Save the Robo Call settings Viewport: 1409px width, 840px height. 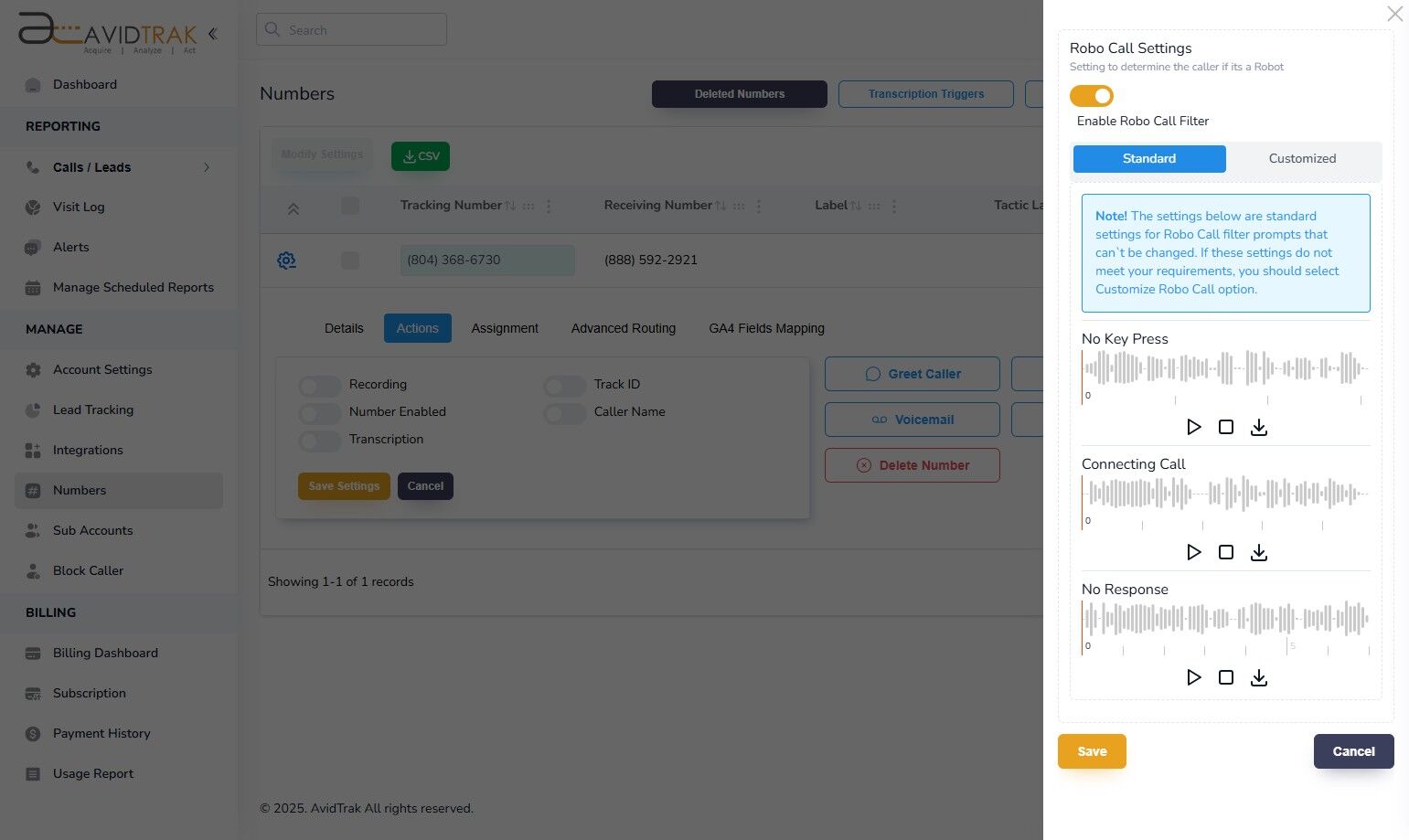coord(1092,750)
